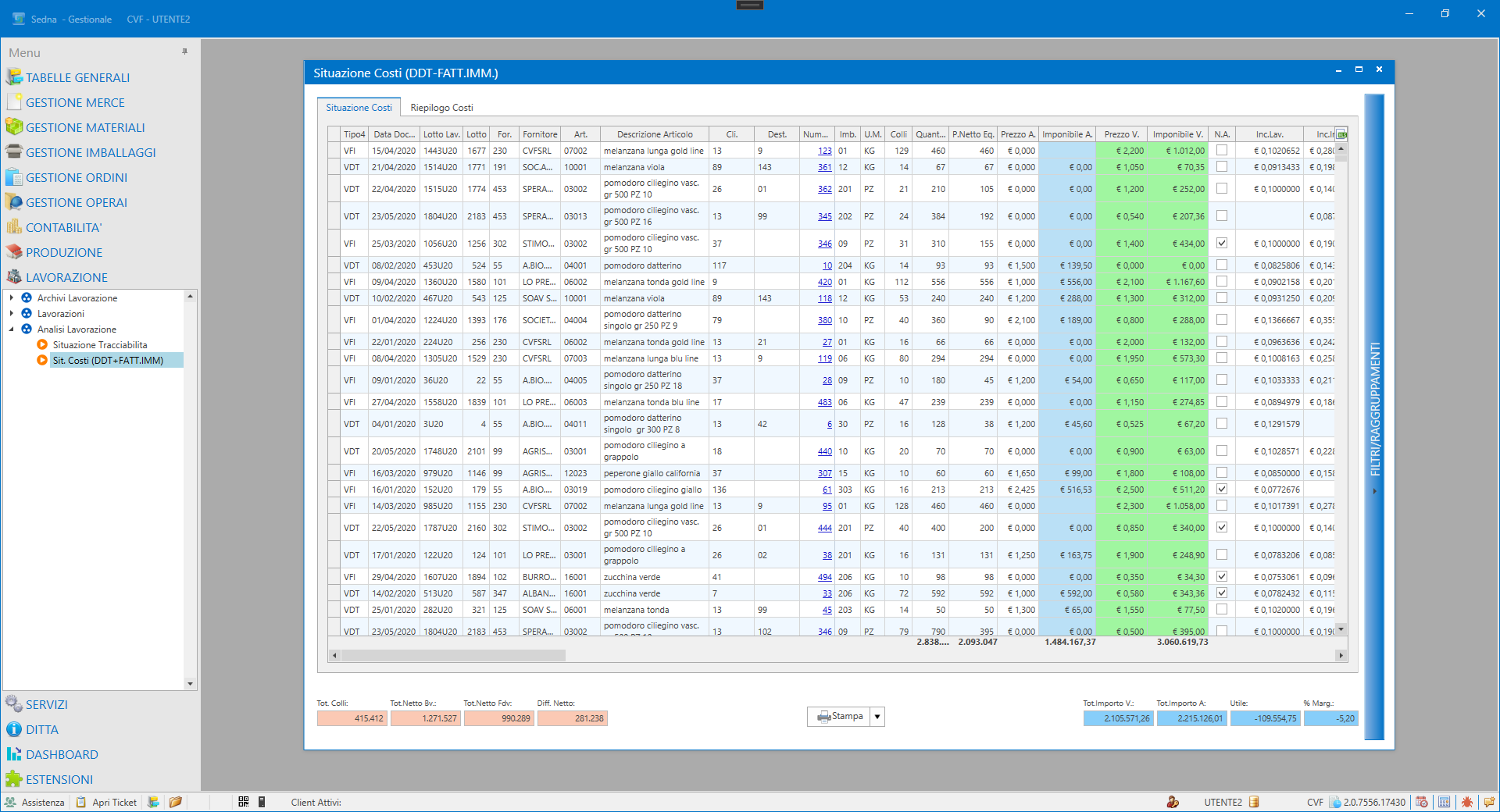Click the Utile value field
This screenshot has height=812, width=1500.
(1265, 718)
